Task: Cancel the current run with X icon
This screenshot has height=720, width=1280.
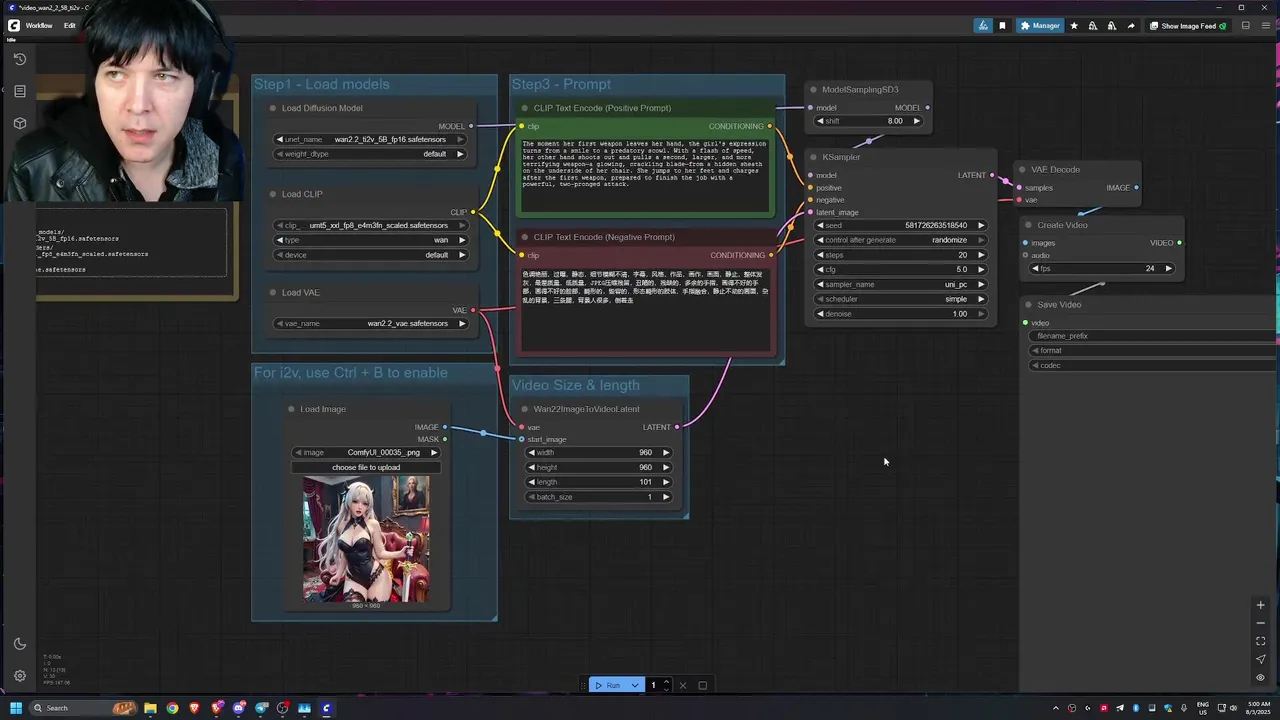Action: 683,685
